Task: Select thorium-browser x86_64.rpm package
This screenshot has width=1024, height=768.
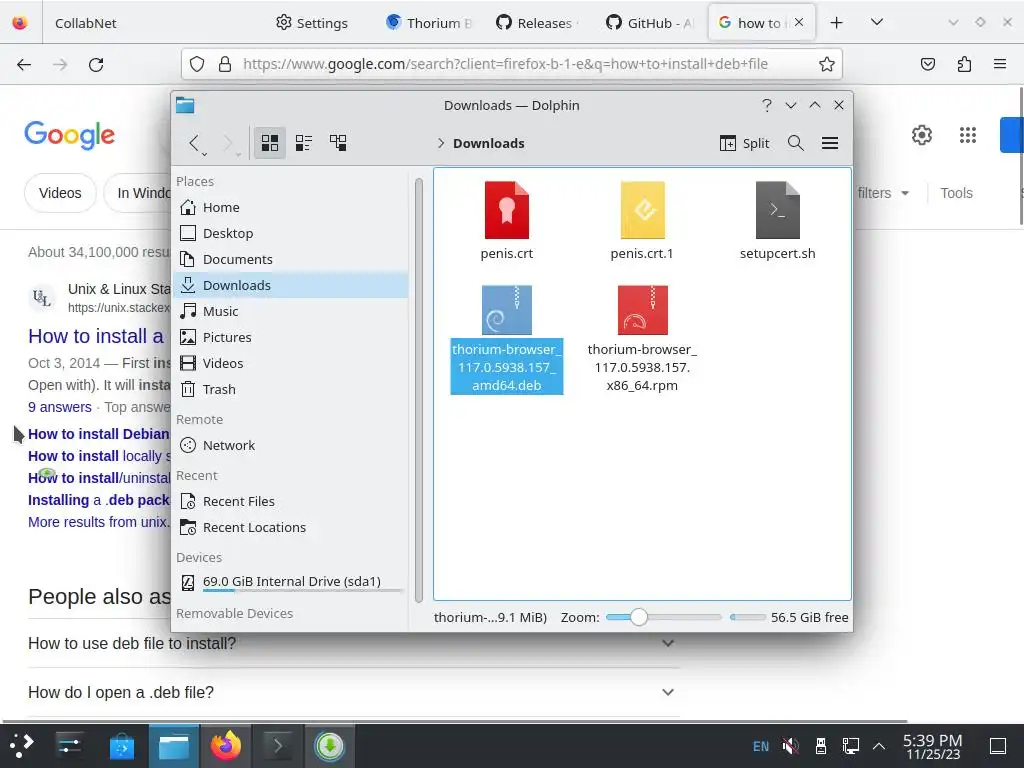Action: point(642,340)
